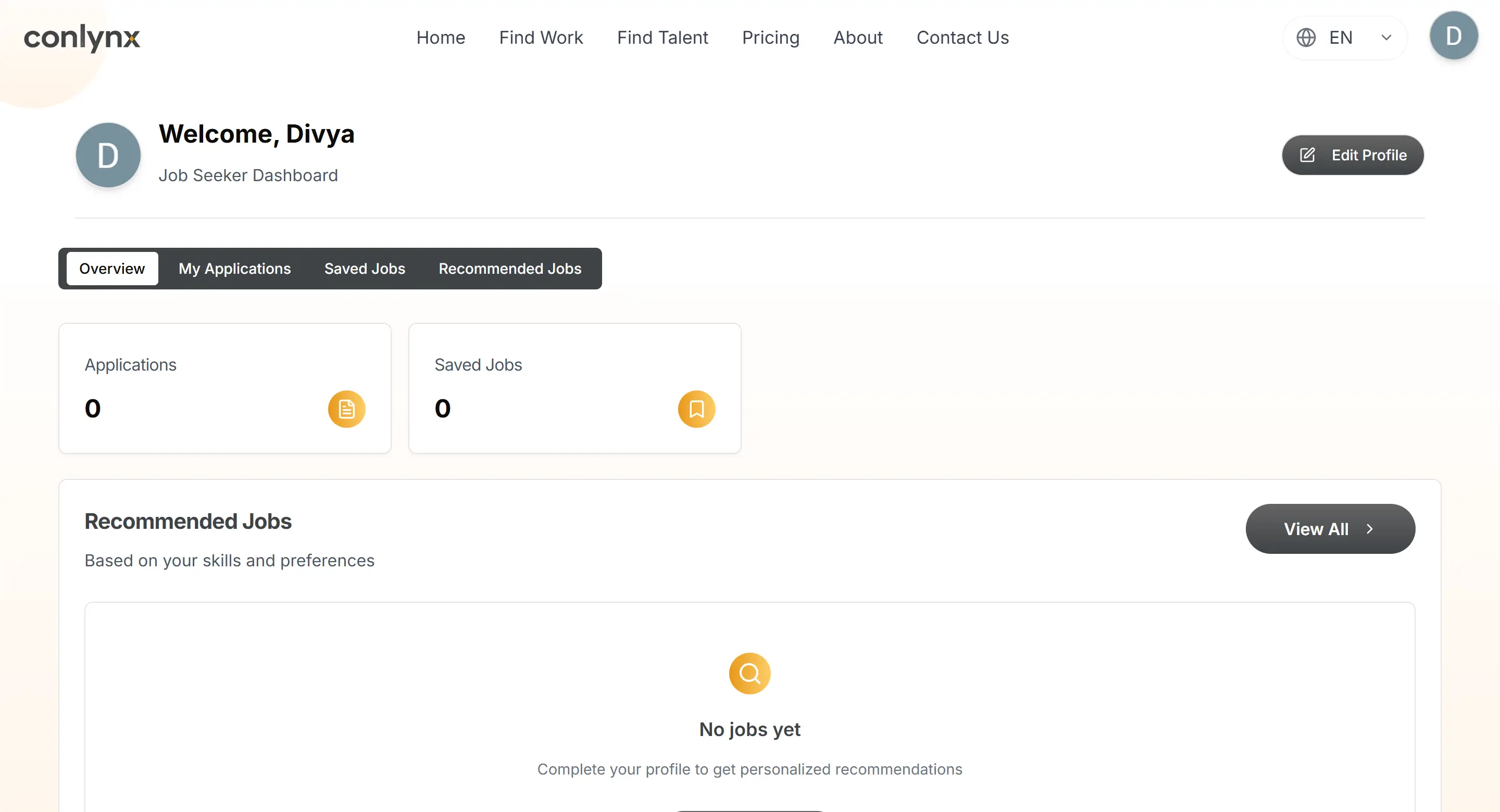
Task: Open Find Work in navigation
Action: (541, 38)
